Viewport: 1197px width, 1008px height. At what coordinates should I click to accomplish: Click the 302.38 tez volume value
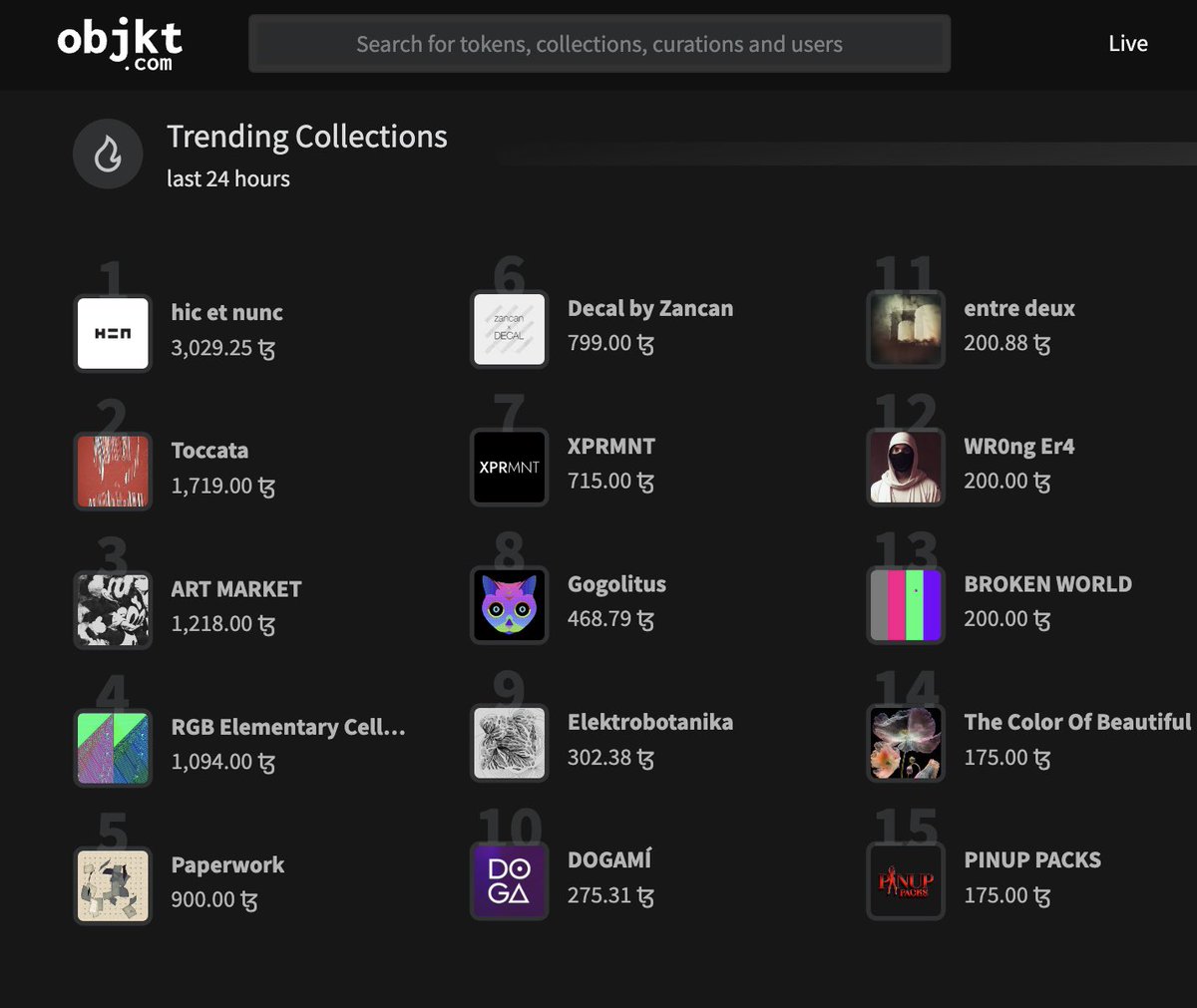point(611,758)
